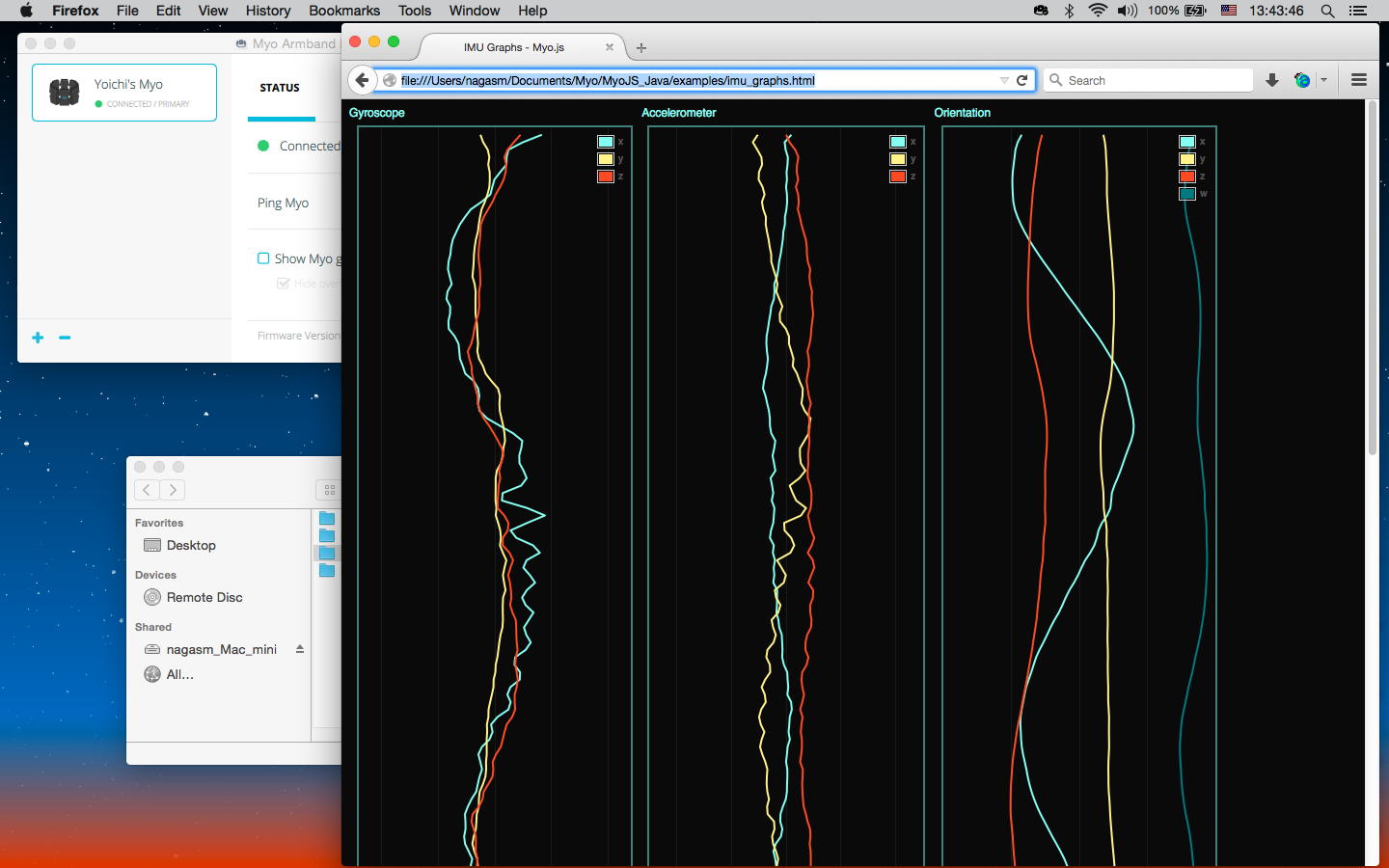Click the Orientation x legend swatch

tap(1187, 142)
